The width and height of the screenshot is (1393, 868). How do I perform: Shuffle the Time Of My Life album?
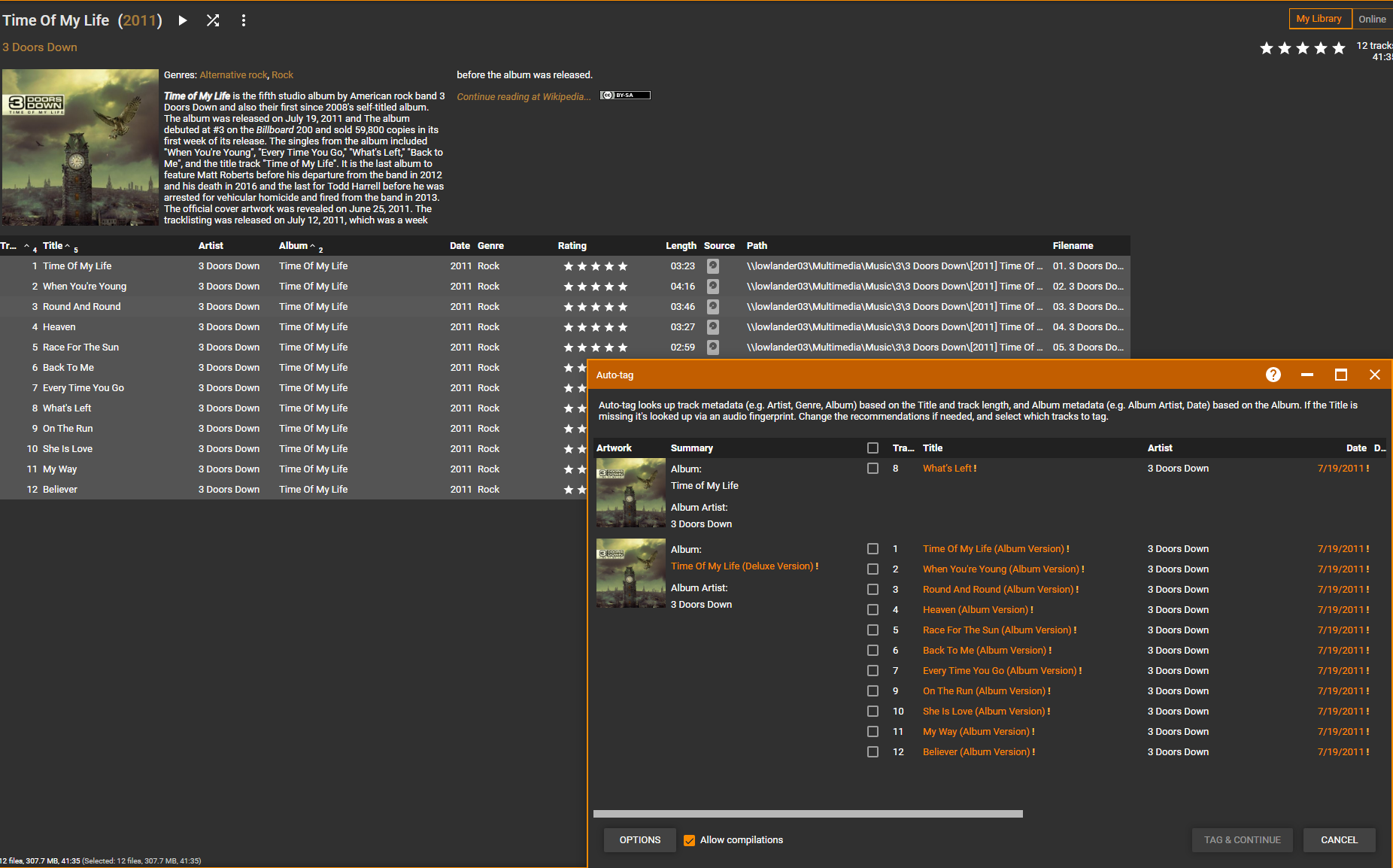213,20
